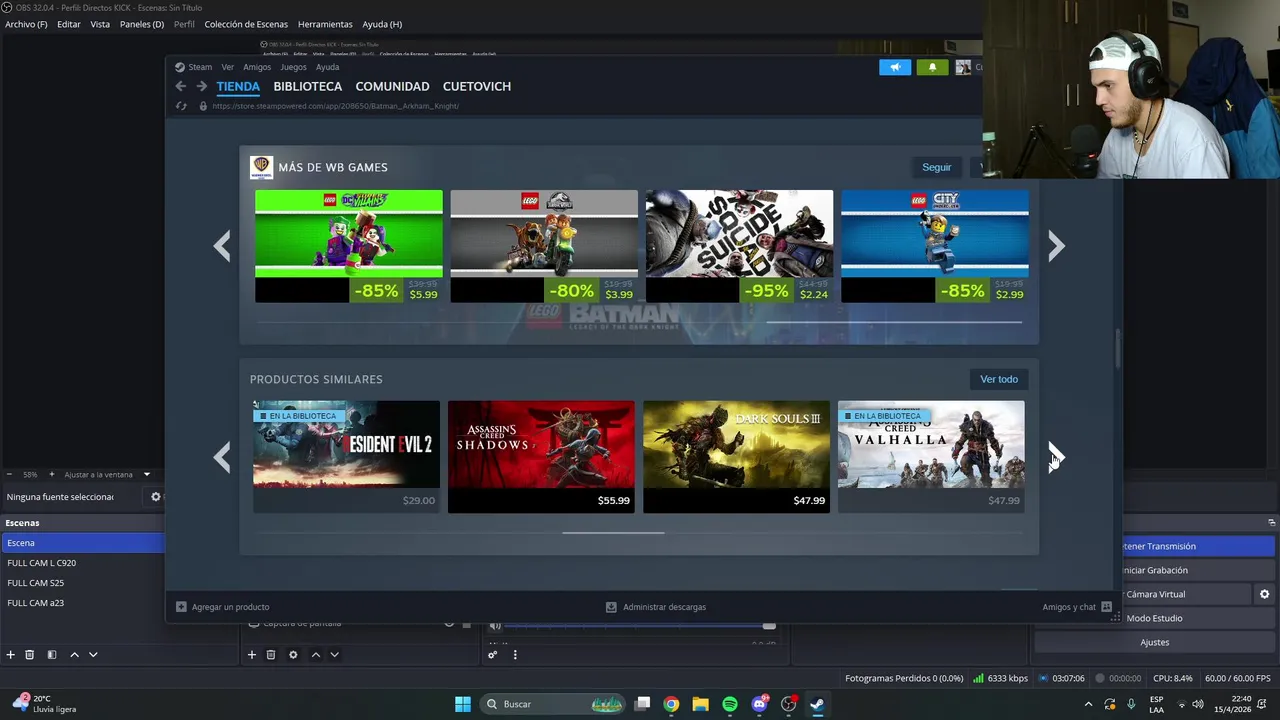Open OBS scene filters icon
This screenshot has height=720, width=1280.
(52, 655)
